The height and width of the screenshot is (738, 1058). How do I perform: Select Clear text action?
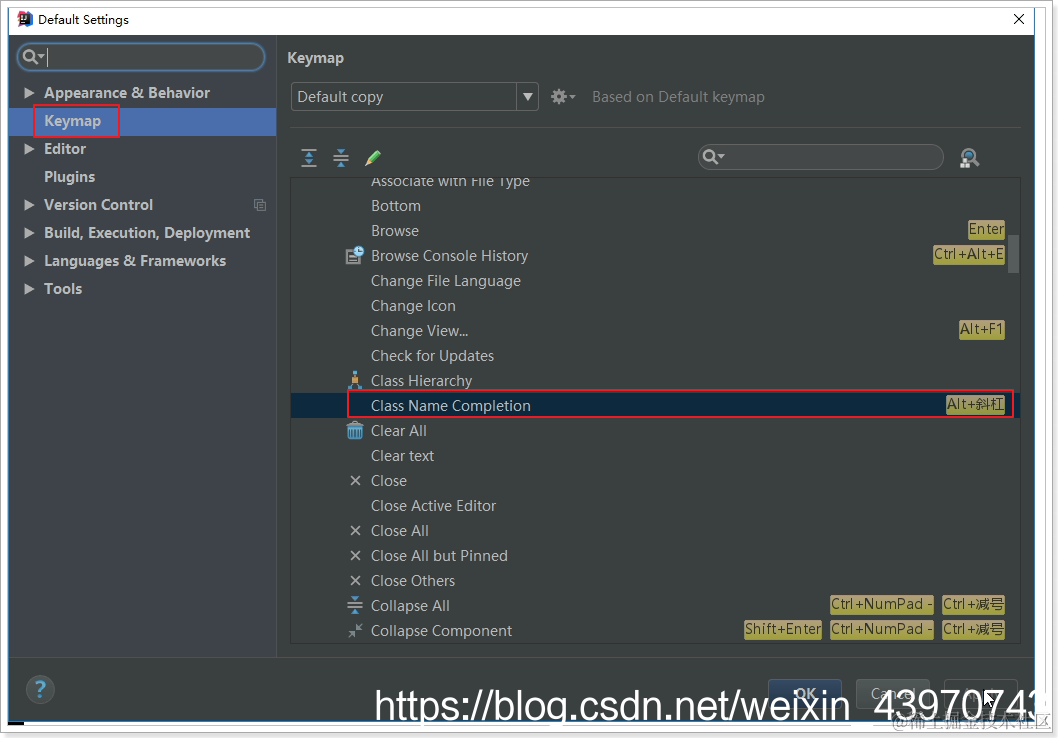pyautogui.click(x=655, y=455)
